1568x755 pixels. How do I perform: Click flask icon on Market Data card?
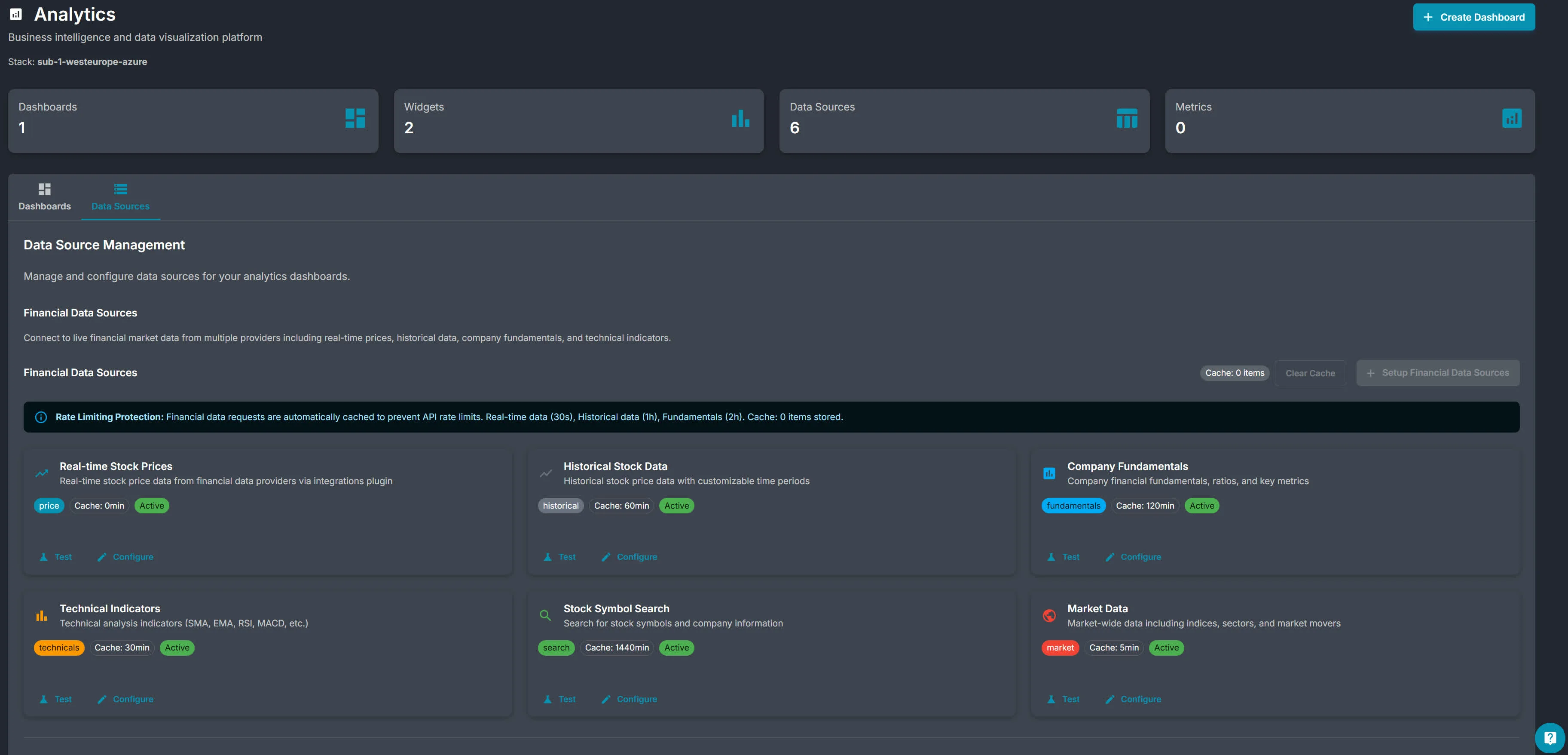(x=1051, y=700)
